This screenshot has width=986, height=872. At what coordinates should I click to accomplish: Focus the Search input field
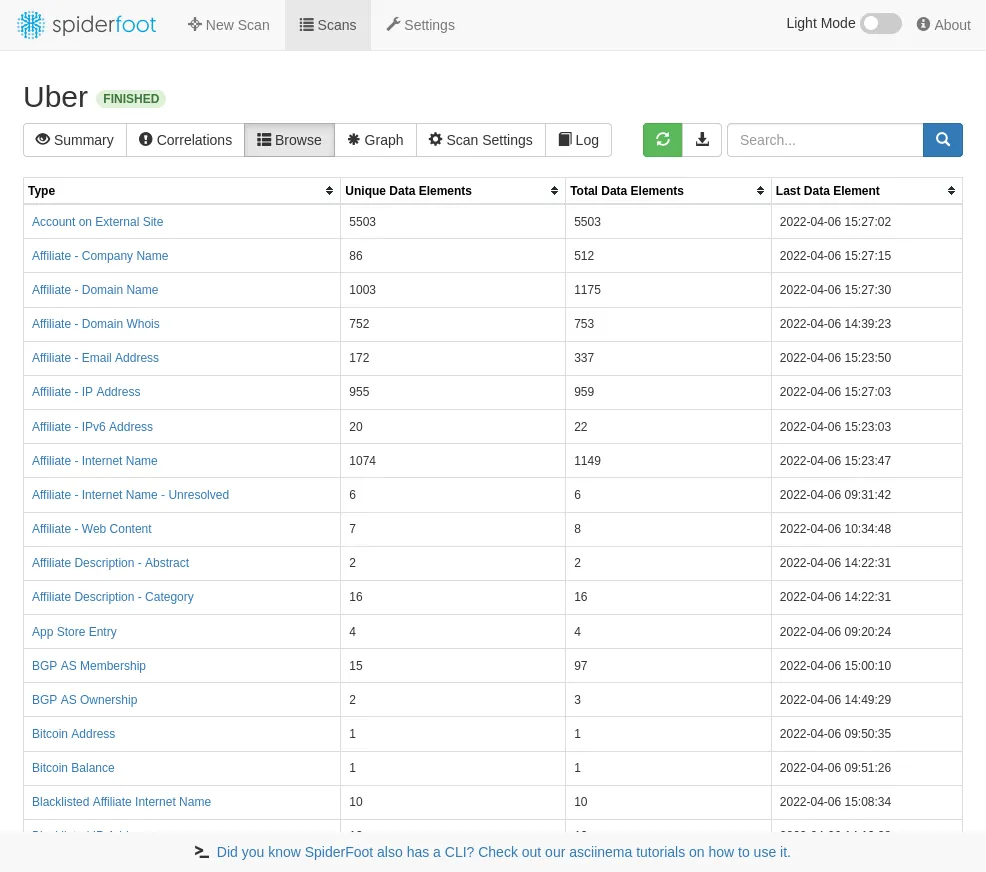(824, 140)
